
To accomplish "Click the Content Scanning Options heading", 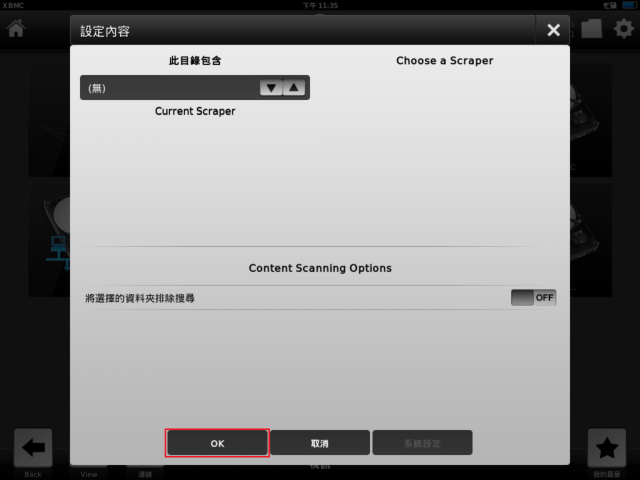I will coord(320,268).
